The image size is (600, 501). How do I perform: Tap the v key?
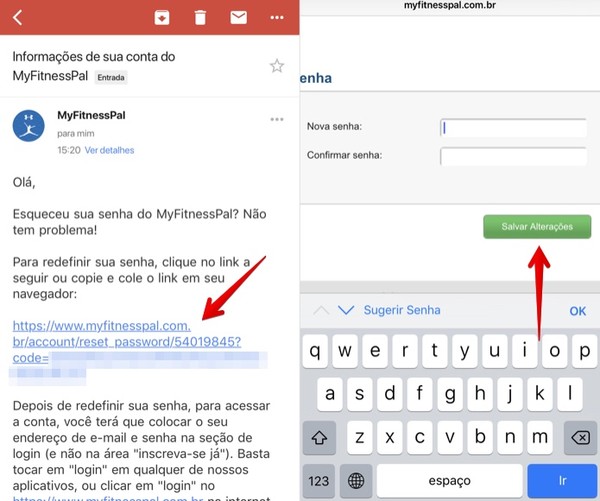[x=450, y=437]
